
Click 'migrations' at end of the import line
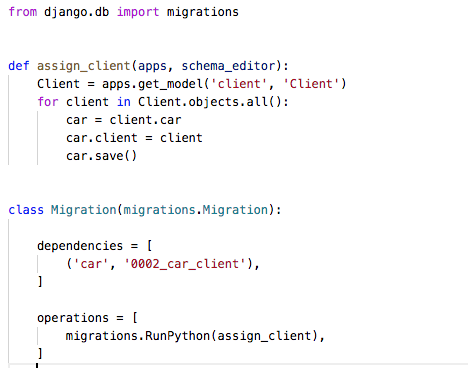pos(203,12)
